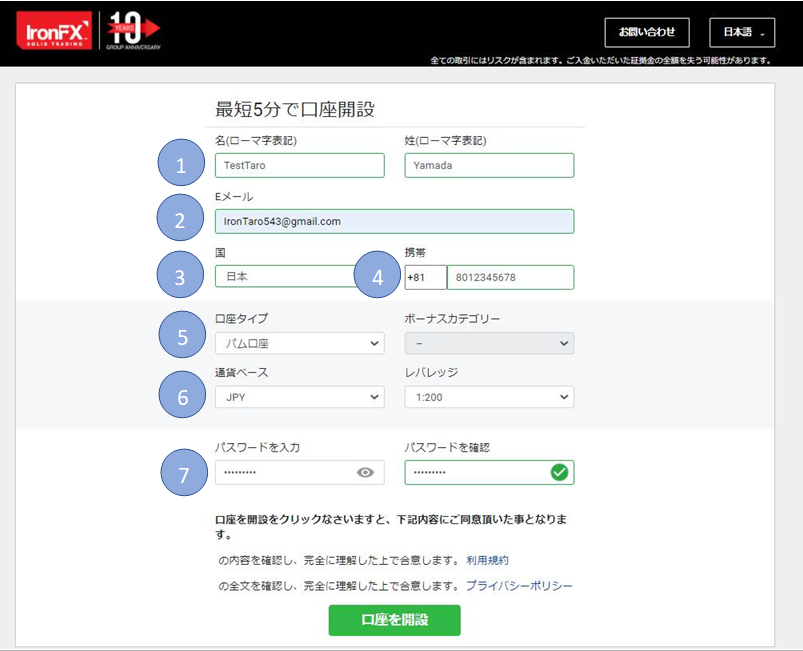Click the IronFX logo
Screen dimensions: 803x651
54,31
